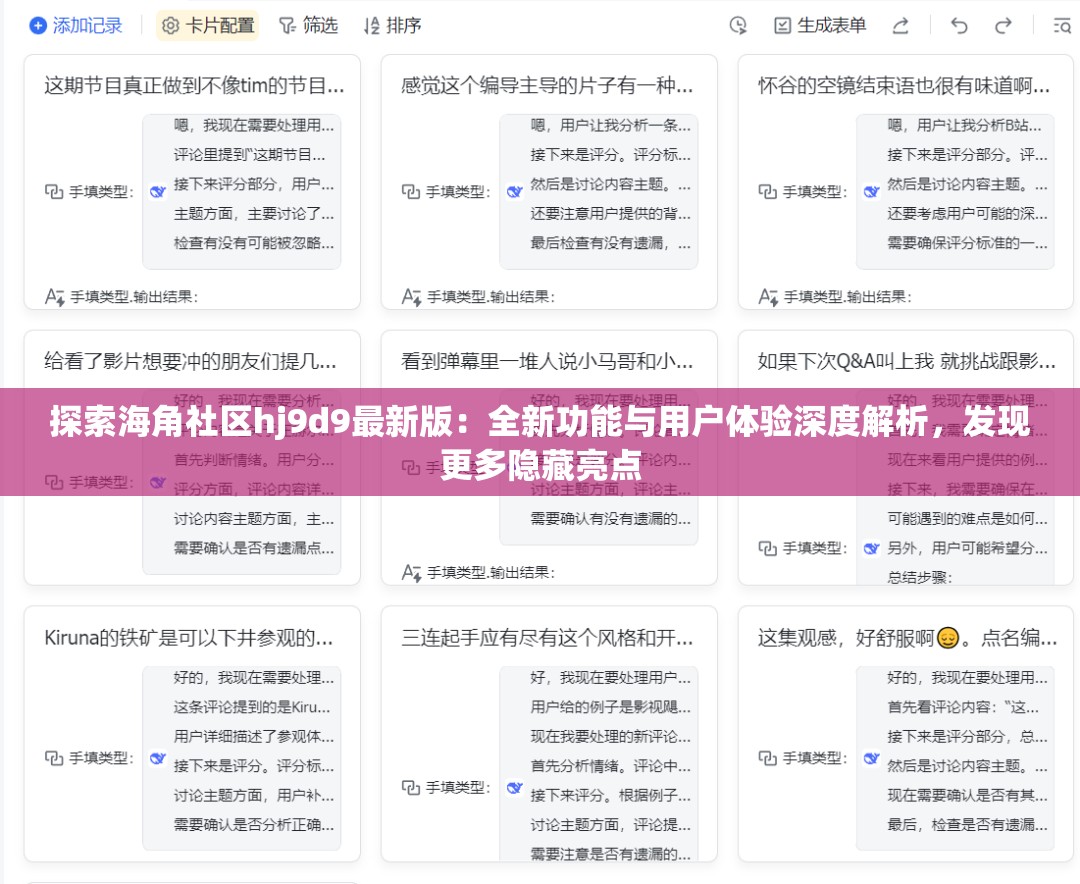Undo the last action
Viewport: 1080px width, 884px height.
pos(958,26)
